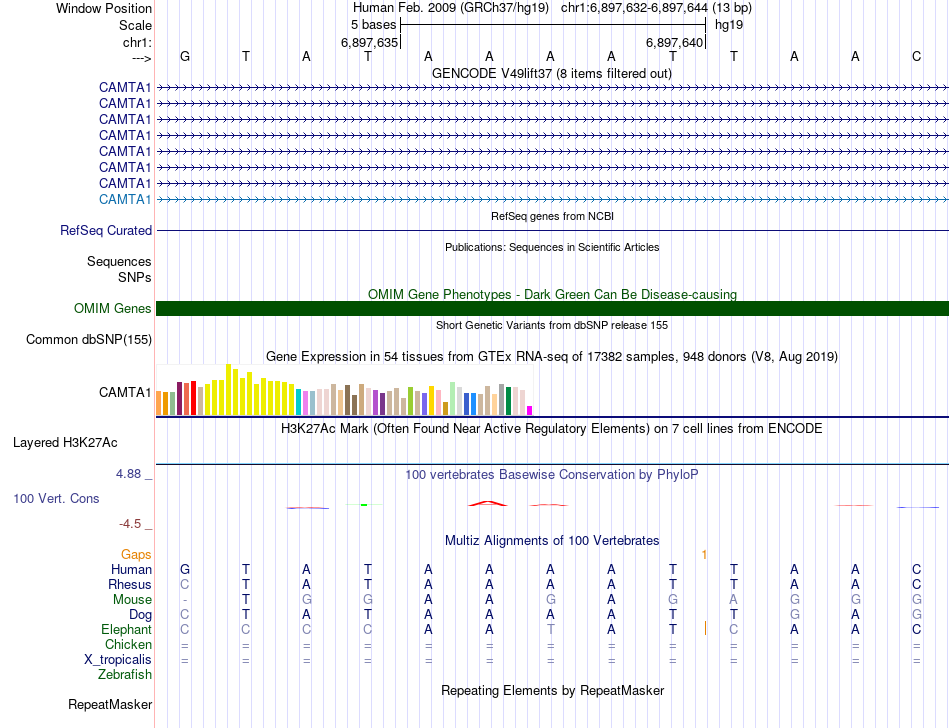Click the 5 bases scale bar
The image size is (950, 728).
click(x=553, y=25)
